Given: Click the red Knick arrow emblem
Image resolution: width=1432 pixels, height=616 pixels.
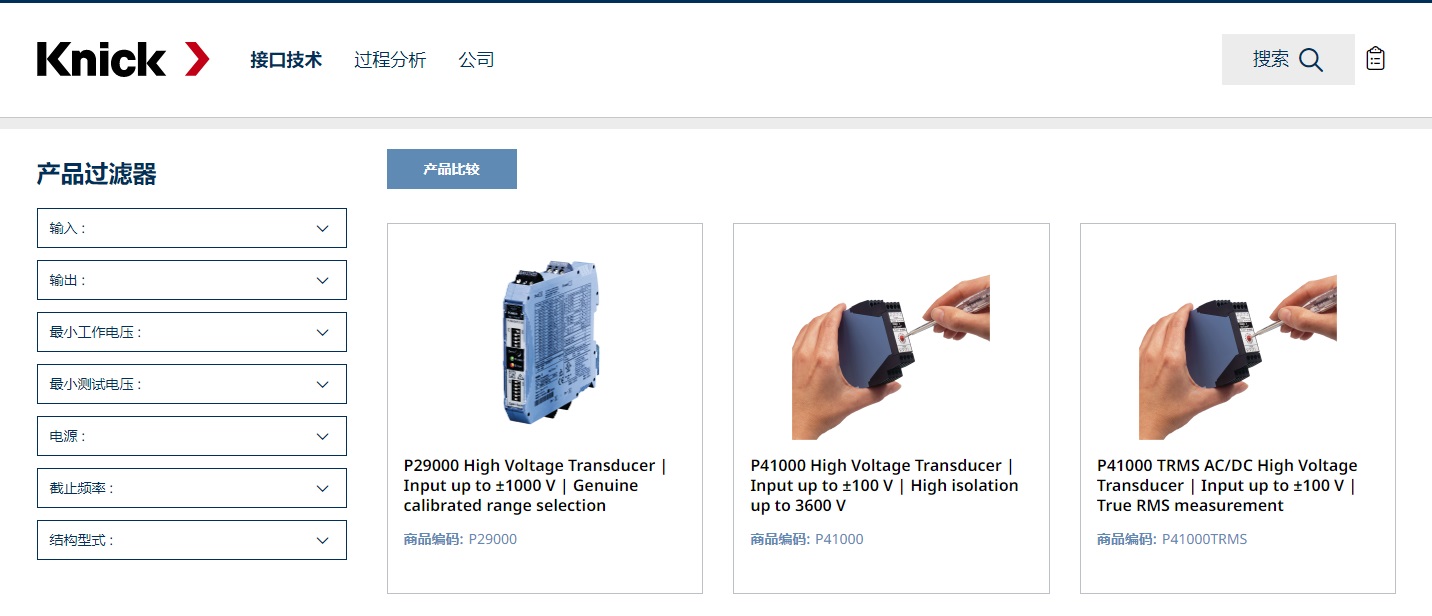Looking at the screenshot, I should point(197,59).
